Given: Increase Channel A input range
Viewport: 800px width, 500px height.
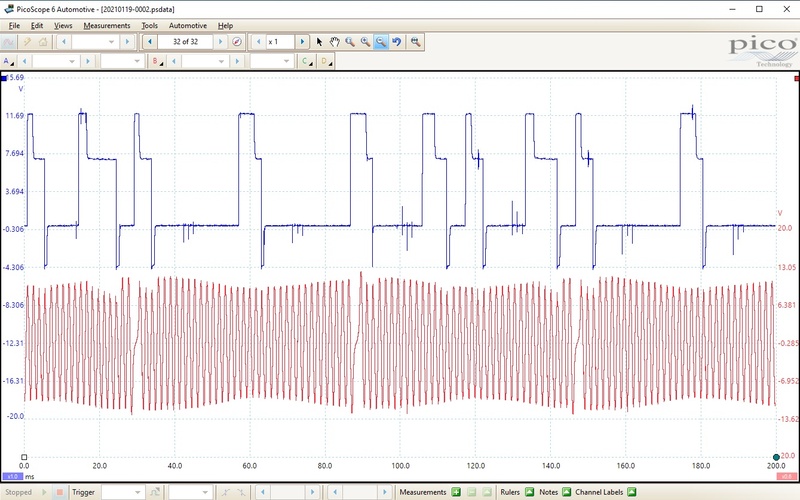Looking at the screenshot, I should pyautogui.click(x=88, y=61).
